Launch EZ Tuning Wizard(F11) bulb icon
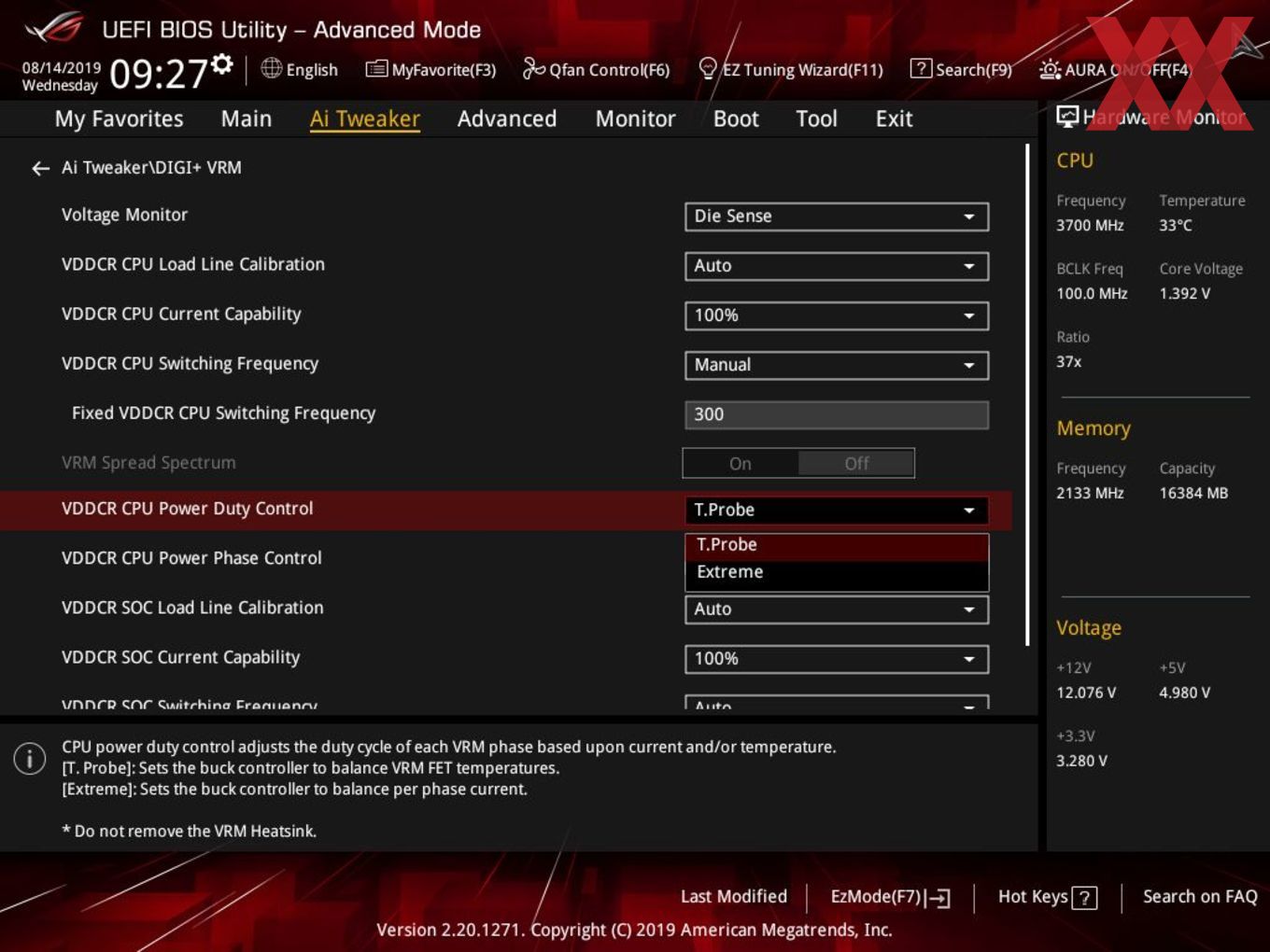1270x952 pixels. [708, 69]
